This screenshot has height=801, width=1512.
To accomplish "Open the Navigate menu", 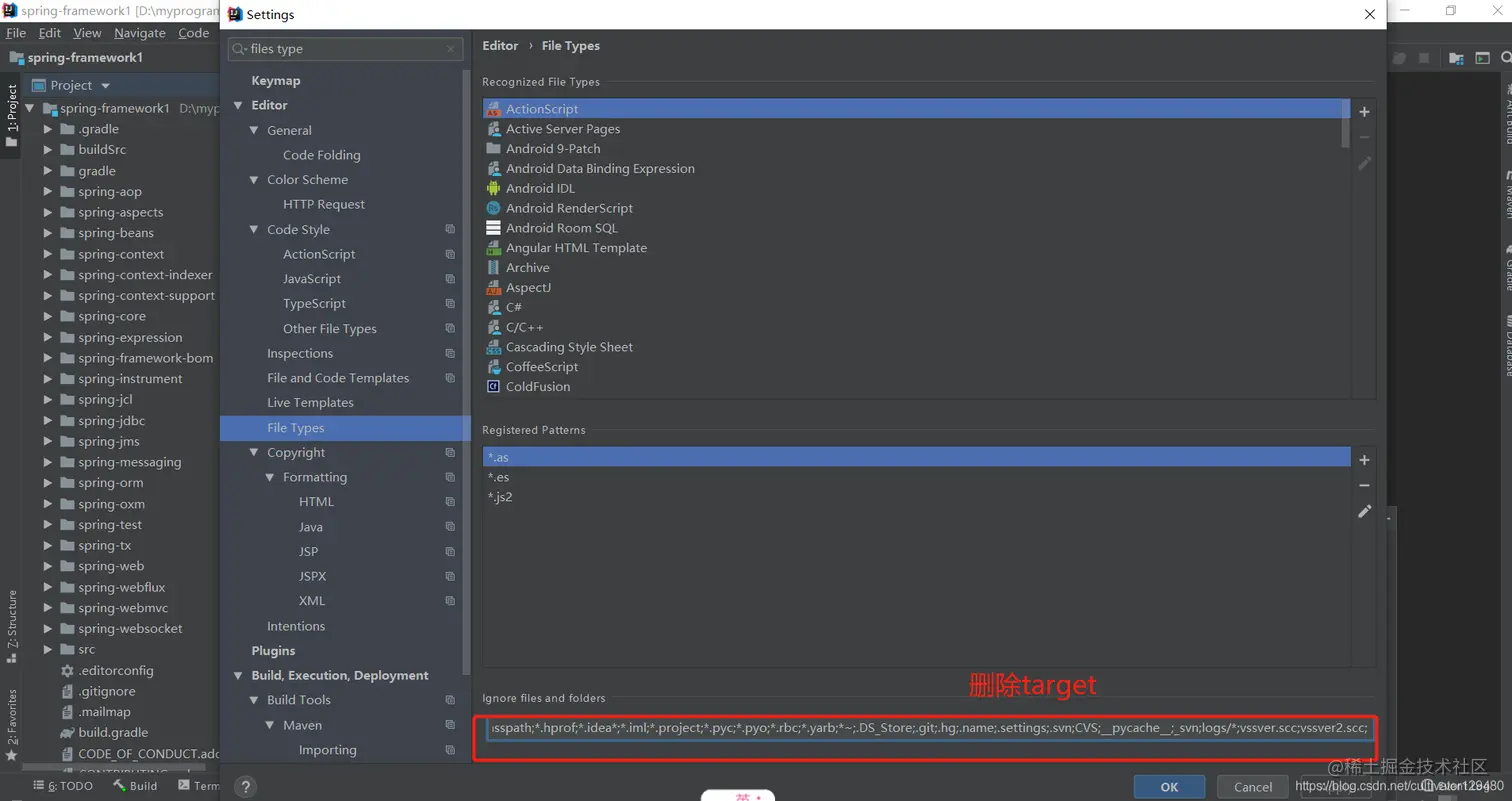I will click(140, 33).
